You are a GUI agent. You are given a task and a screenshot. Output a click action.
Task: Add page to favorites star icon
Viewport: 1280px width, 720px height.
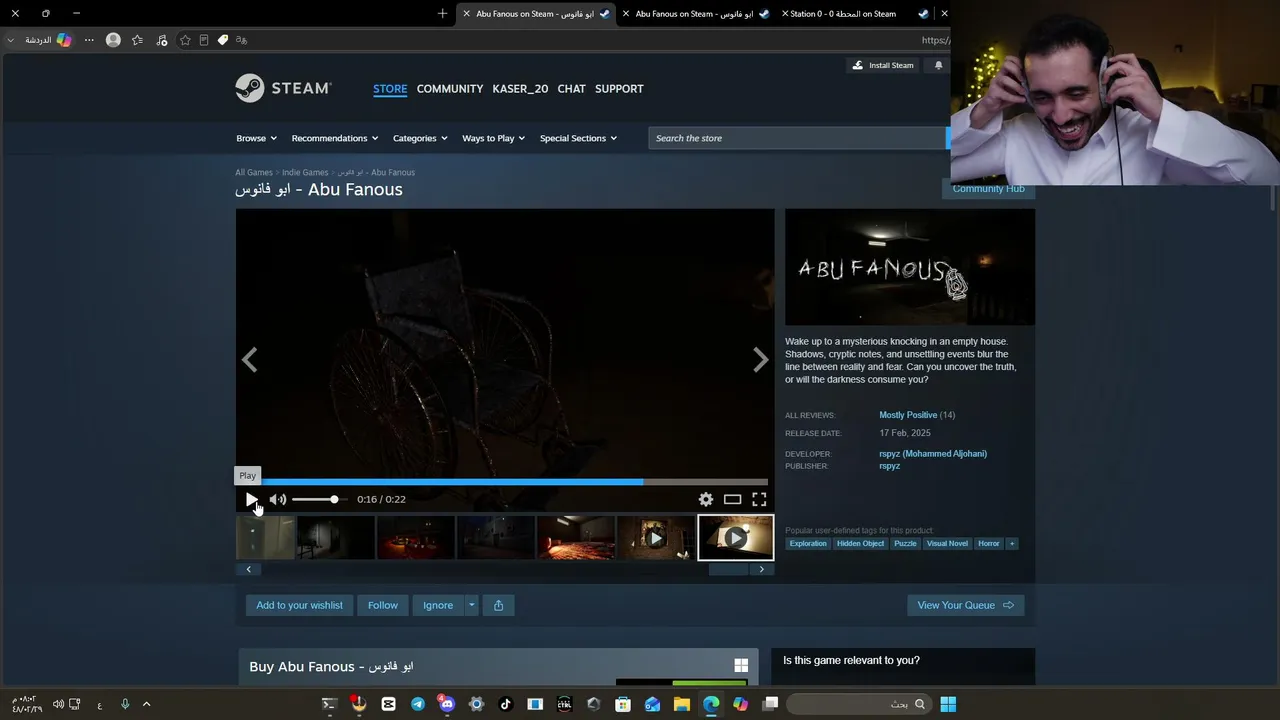pyautogui.click(x=185, y=40)
